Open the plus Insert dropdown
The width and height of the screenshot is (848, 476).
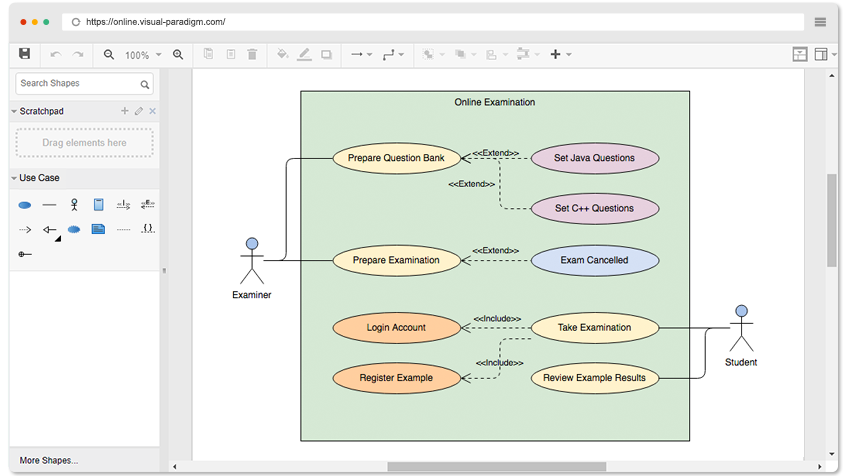click(561, 54)
